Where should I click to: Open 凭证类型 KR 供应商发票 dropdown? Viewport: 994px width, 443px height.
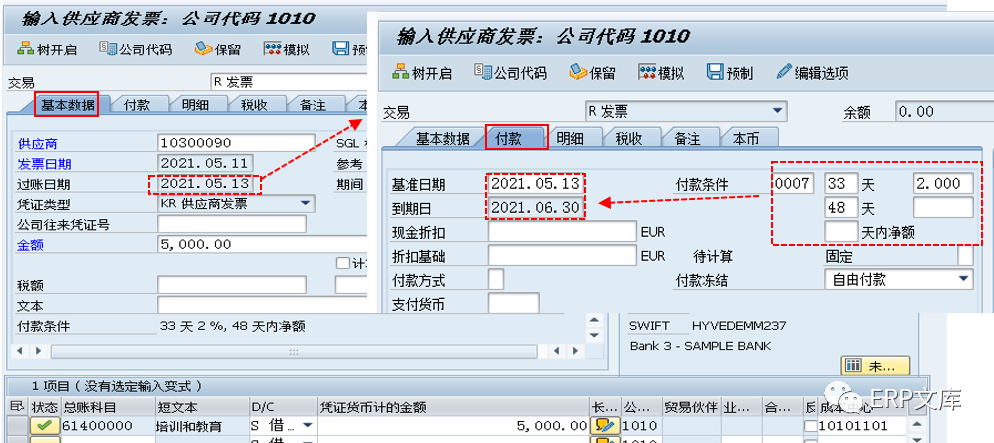[x=306, y=203]
